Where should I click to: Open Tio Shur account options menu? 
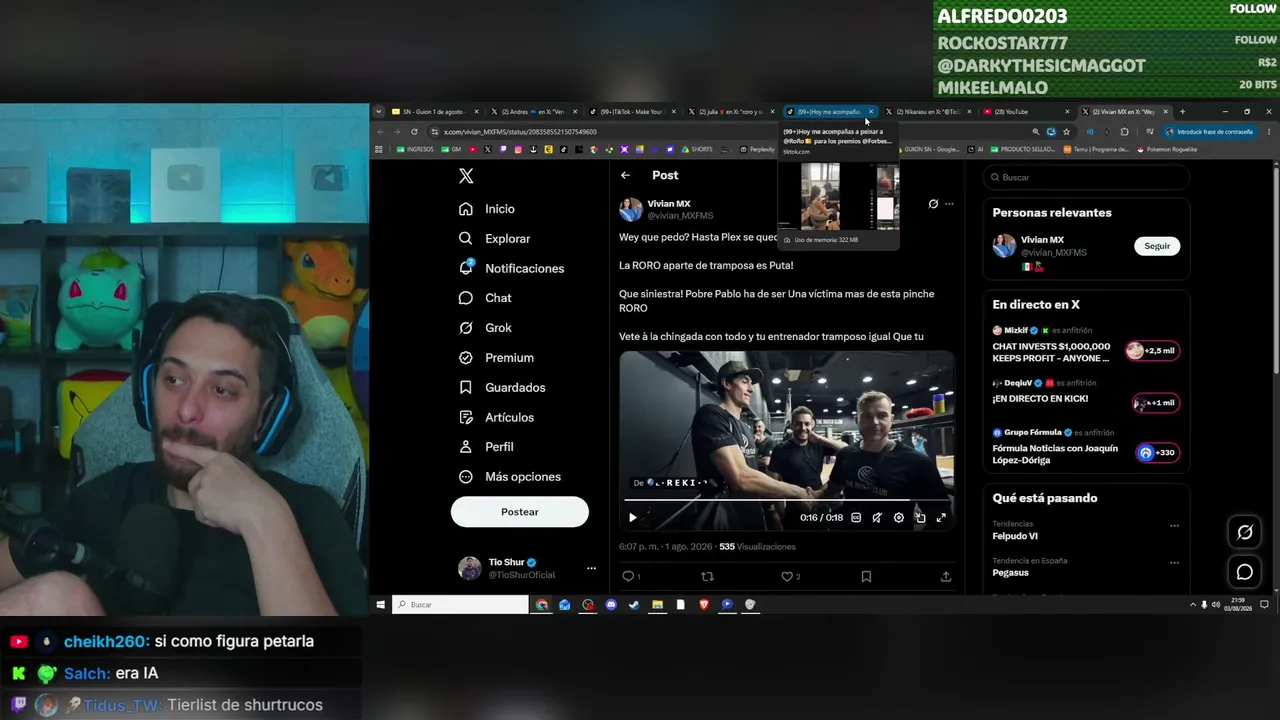coord(591,569)
